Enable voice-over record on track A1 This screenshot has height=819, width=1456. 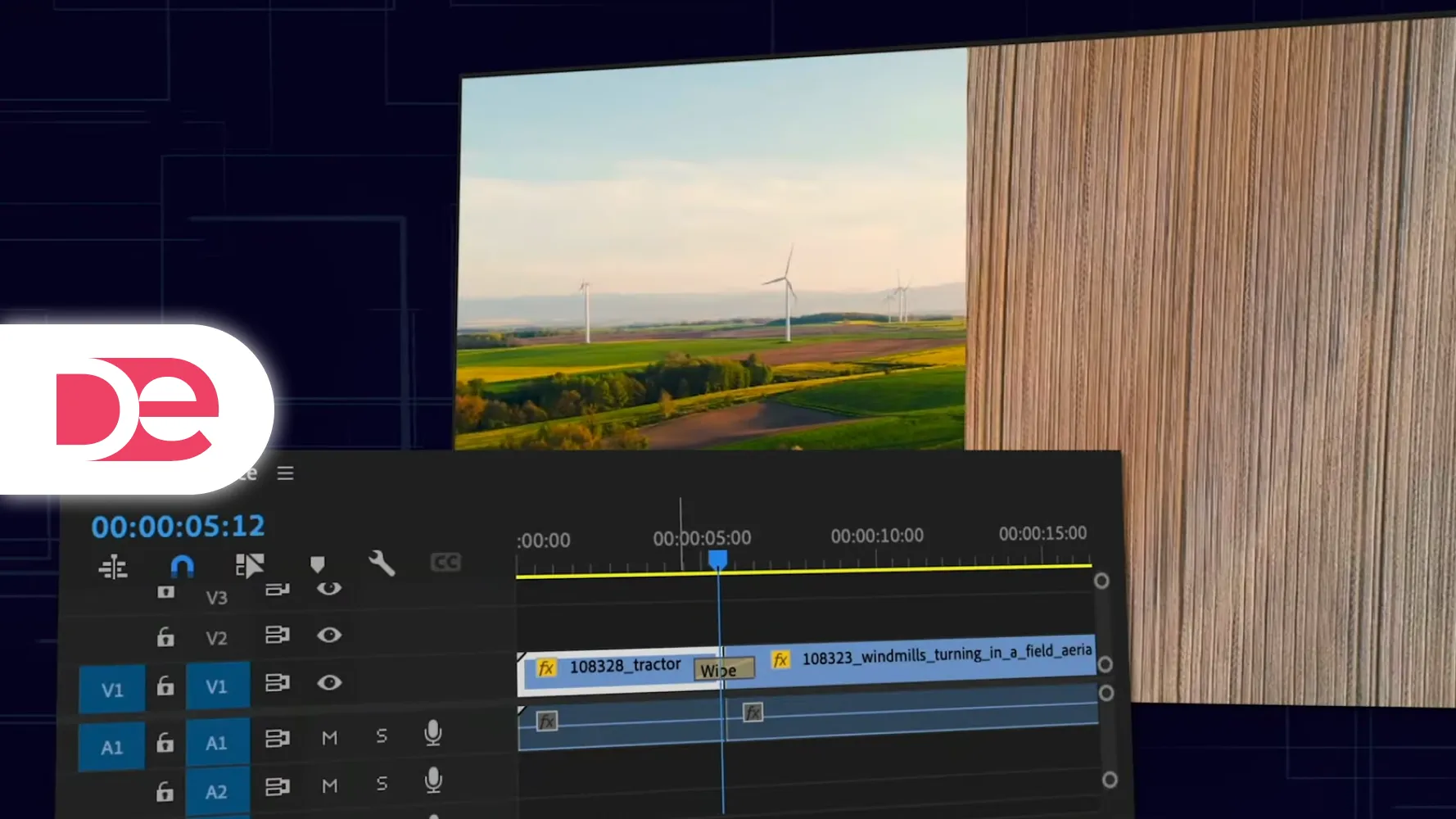[433, 733]
